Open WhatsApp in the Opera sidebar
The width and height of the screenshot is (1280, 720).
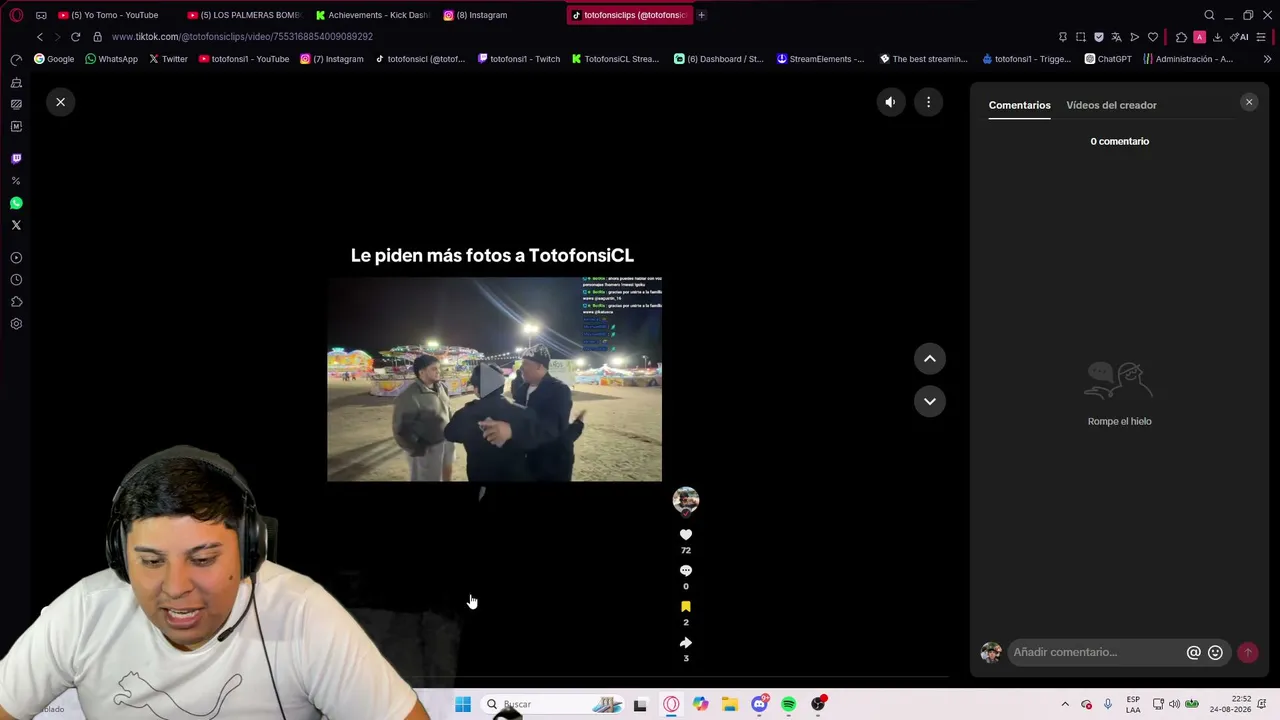pos(16,203)
